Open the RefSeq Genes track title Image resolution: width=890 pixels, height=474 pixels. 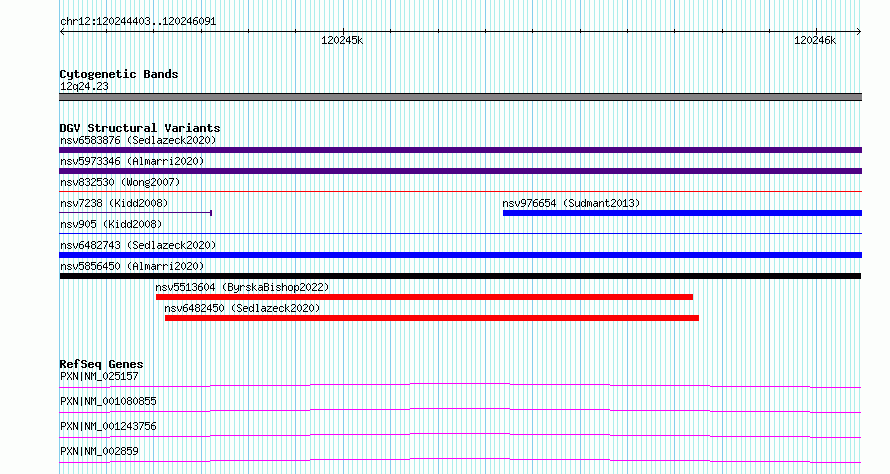click(101, 364)
